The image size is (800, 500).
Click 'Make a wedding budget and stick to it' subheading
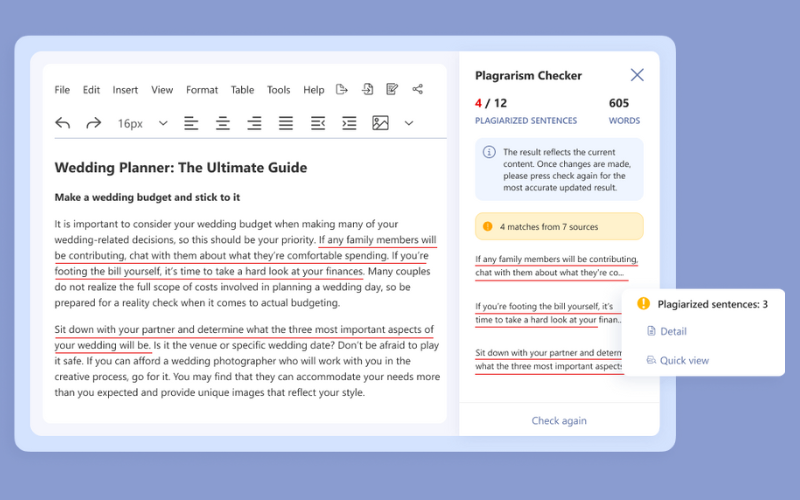click(x=147, y=197)
